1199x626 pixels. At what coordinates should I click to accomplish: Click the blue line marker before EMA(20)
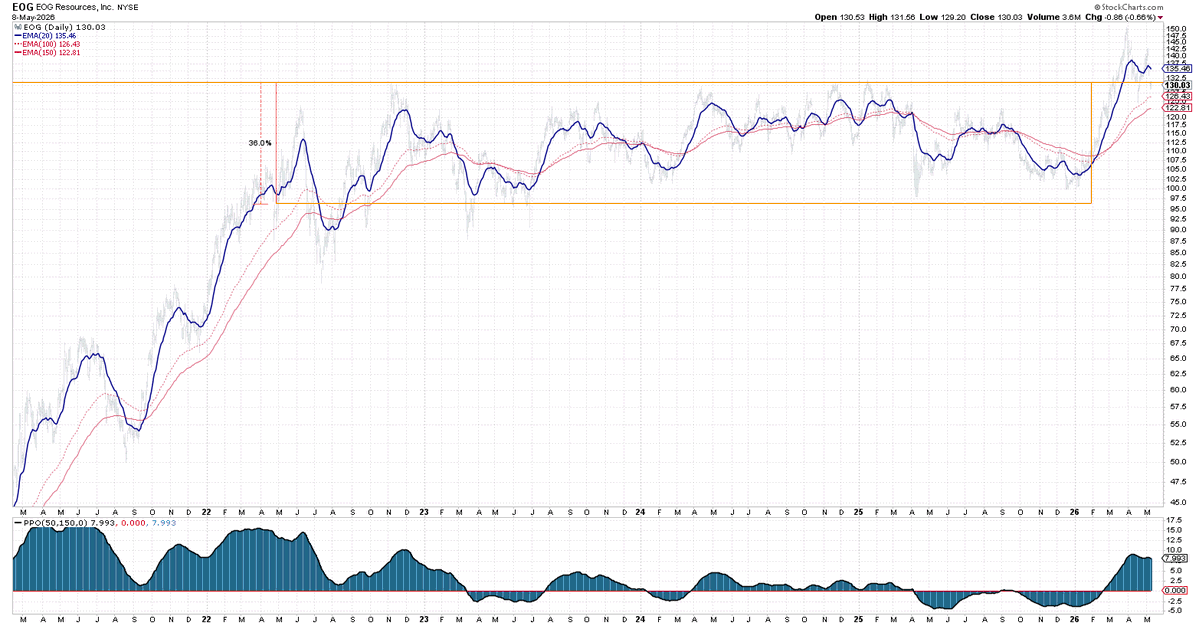(x=18, y=36)
